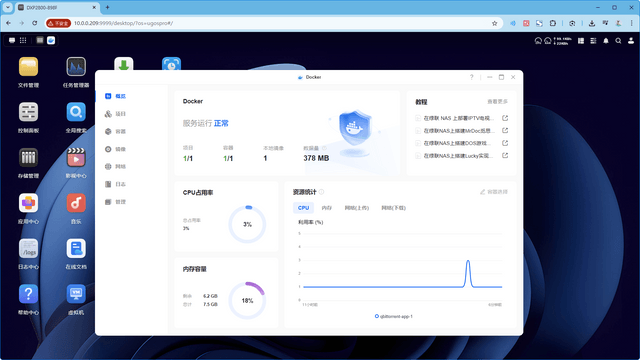Open the user account icon in NAS top bar

[631, 41]
